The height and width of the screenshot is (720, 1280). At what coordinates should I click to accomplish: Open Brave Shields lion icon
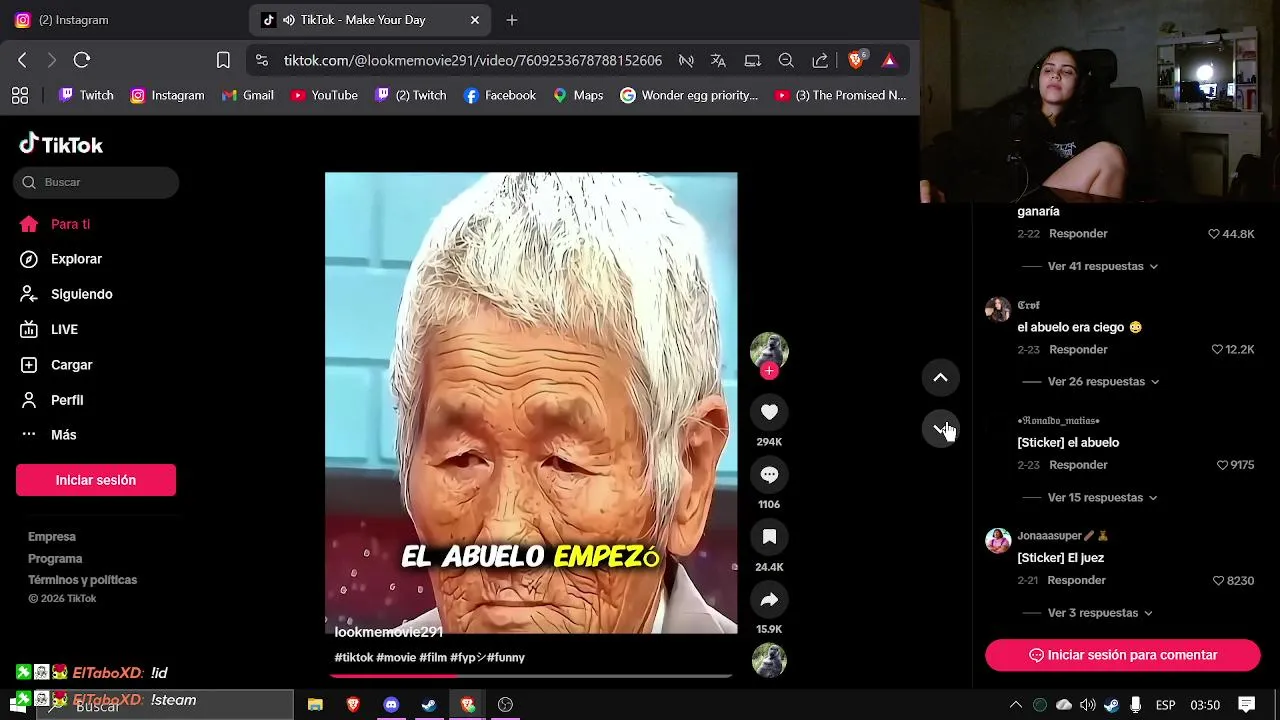(855, 61)
